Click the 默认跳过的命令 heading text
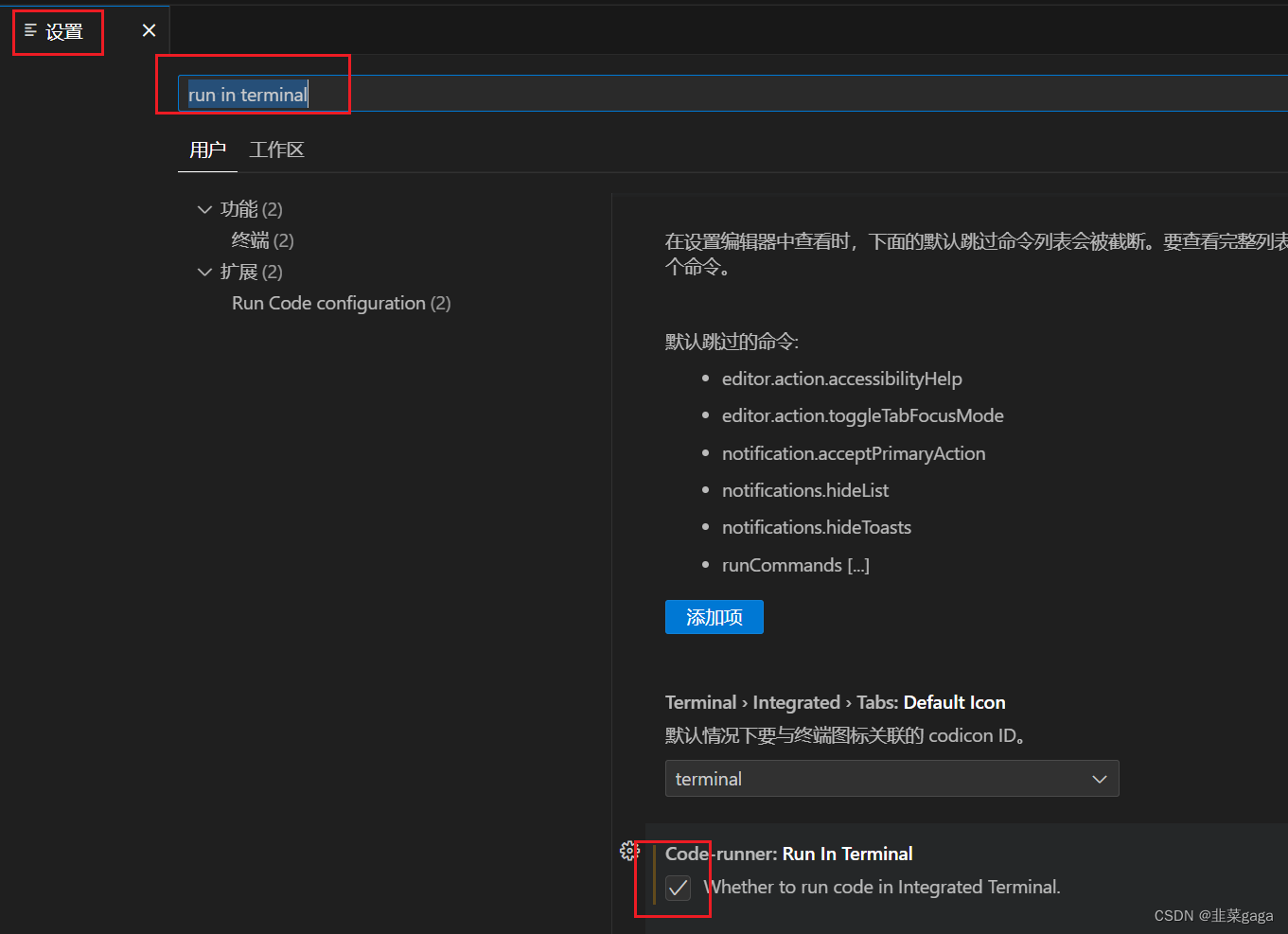Image resolution: width=1288 pixels, height=934 pixels. (732, 342)
